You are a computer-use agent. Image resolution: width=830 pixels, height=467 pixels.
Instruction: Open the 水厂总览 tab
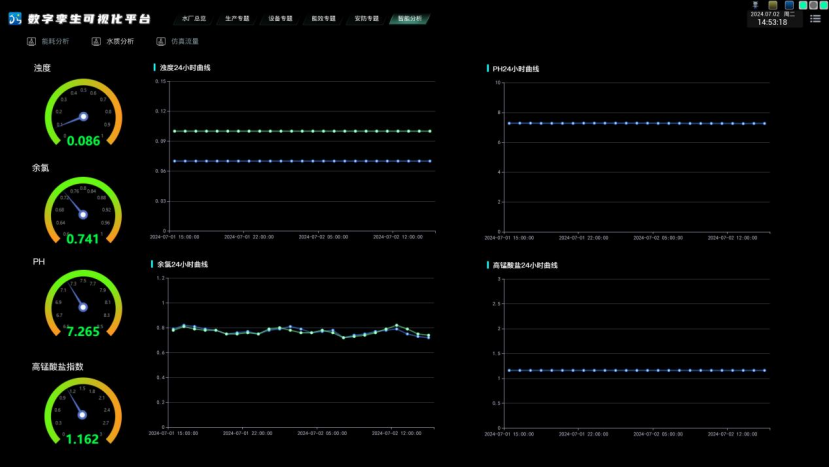[x=194, y=19]
